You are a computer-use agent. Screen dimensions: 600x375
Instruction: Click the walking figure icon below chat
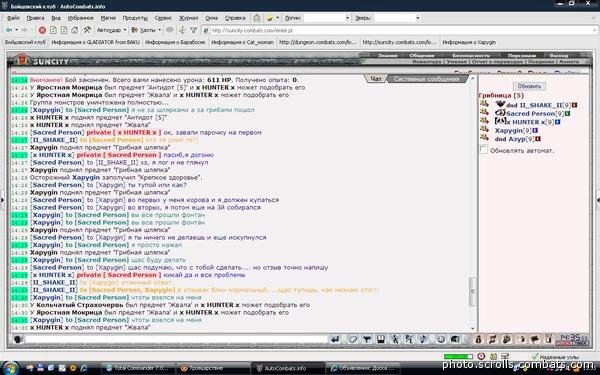pos(395,339)
